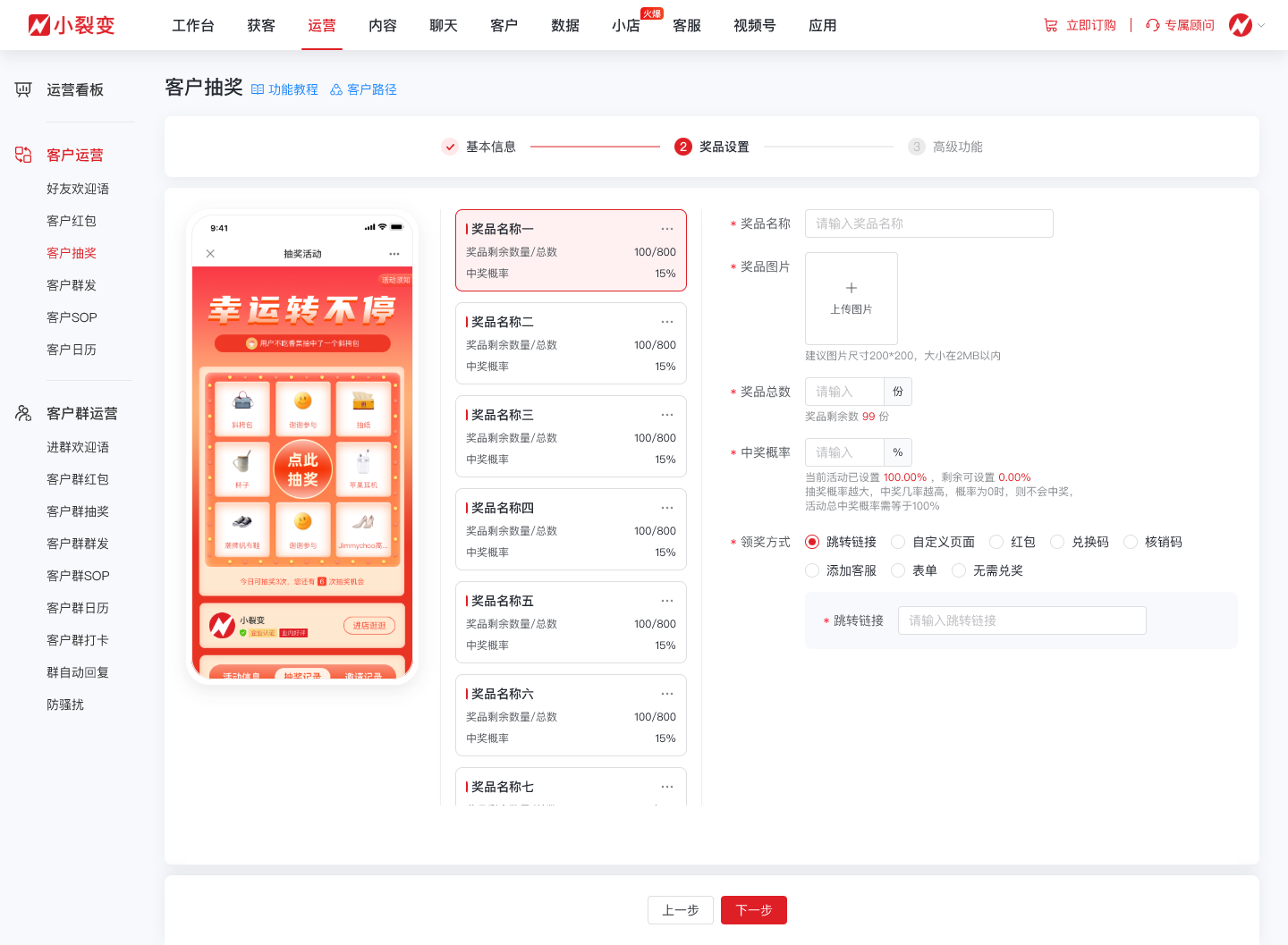Open the more menu for 奖品名称二
The image size is (1288, 945).
[x=667, y=322]
